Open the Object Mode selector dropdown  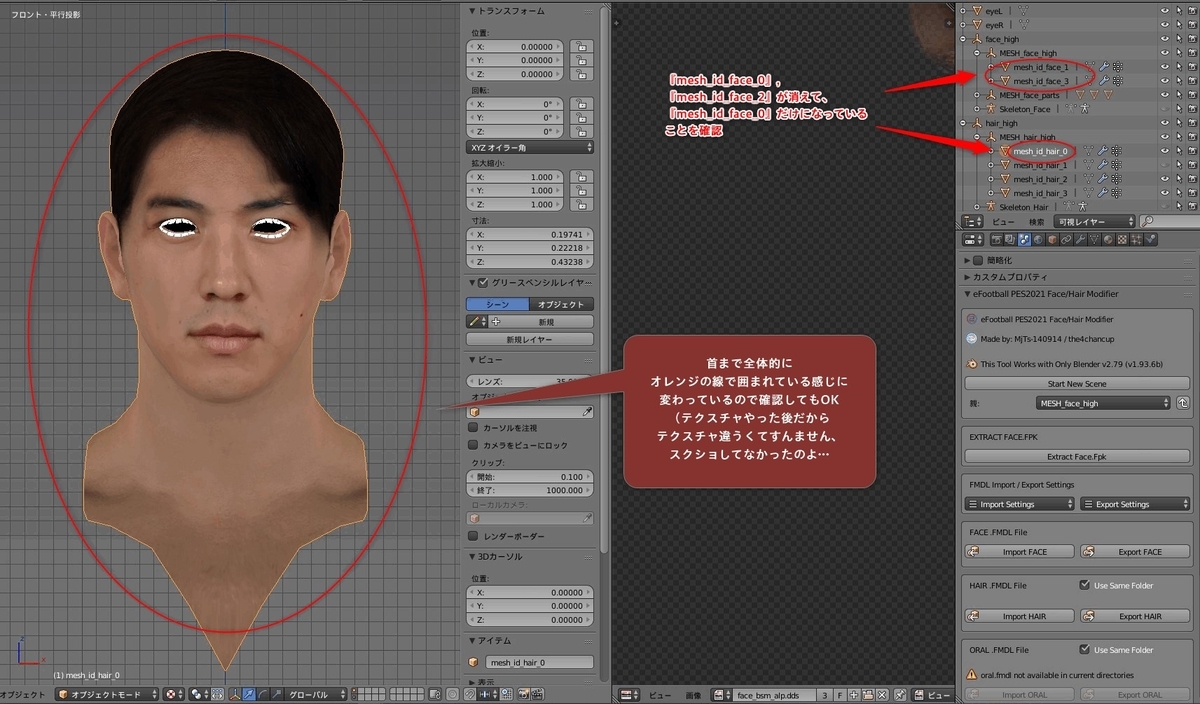pyautogui.click(x=105, y=694)
